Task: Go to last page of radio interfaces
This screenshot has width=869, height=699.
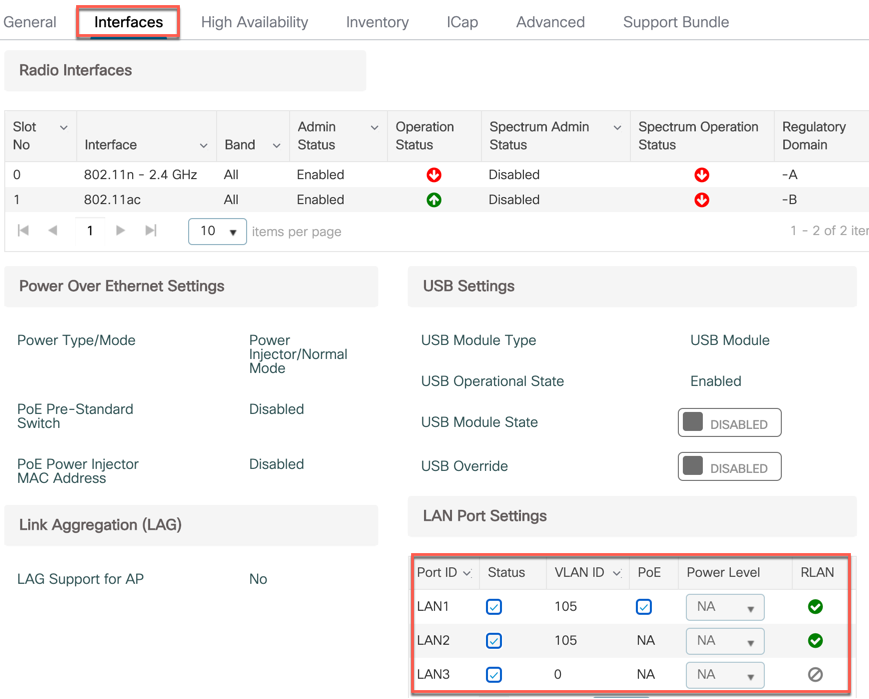Action: pyautogui.click(x=151, y=230)
